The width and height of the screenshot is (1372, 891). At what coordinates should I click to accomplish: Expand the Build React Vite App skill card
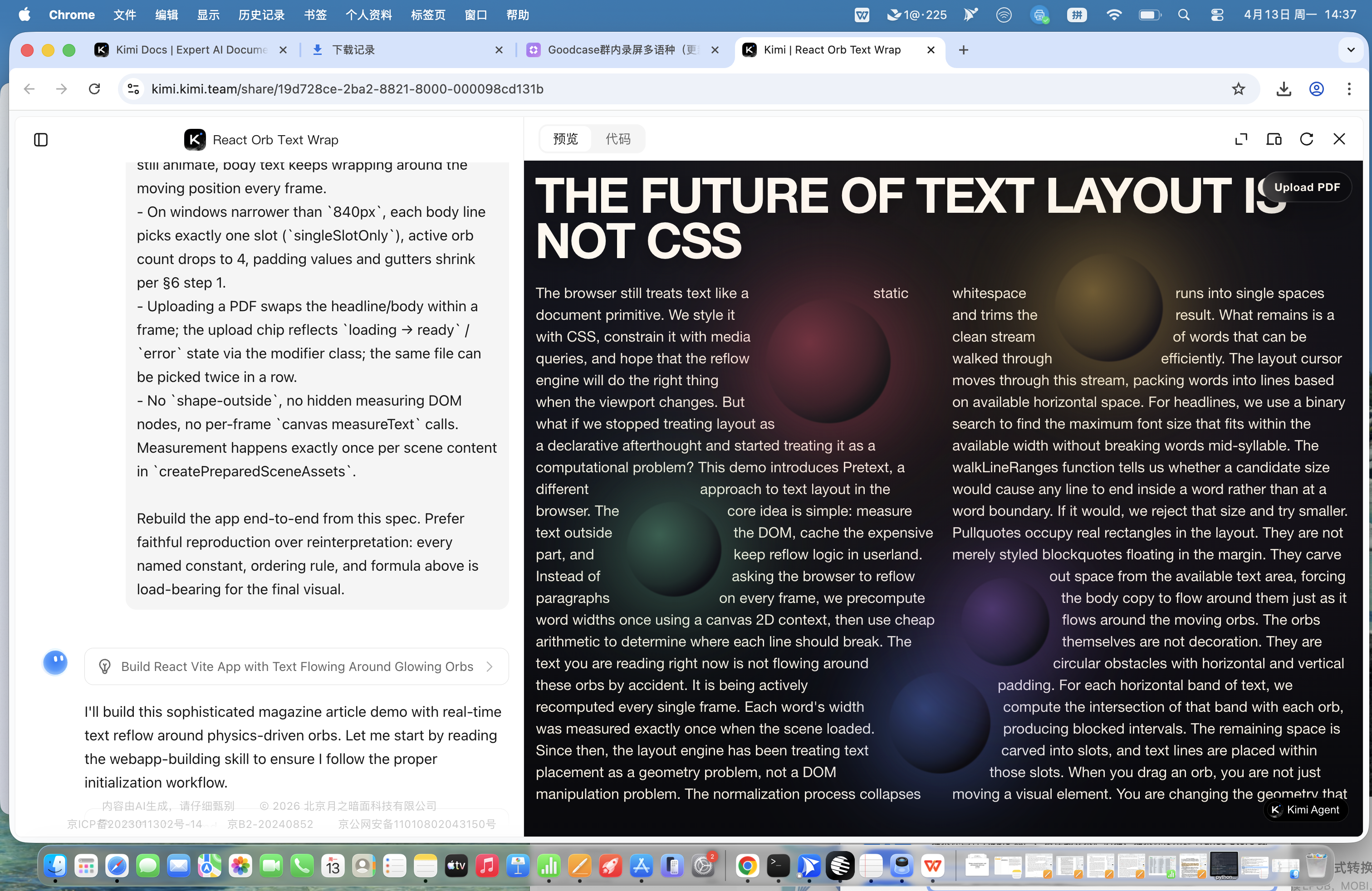pos(490,666)
